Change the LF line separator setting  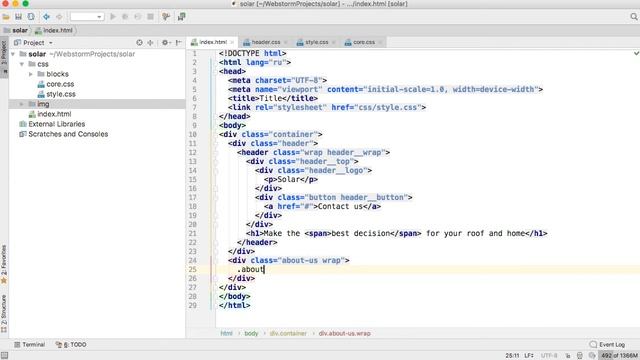529,356
